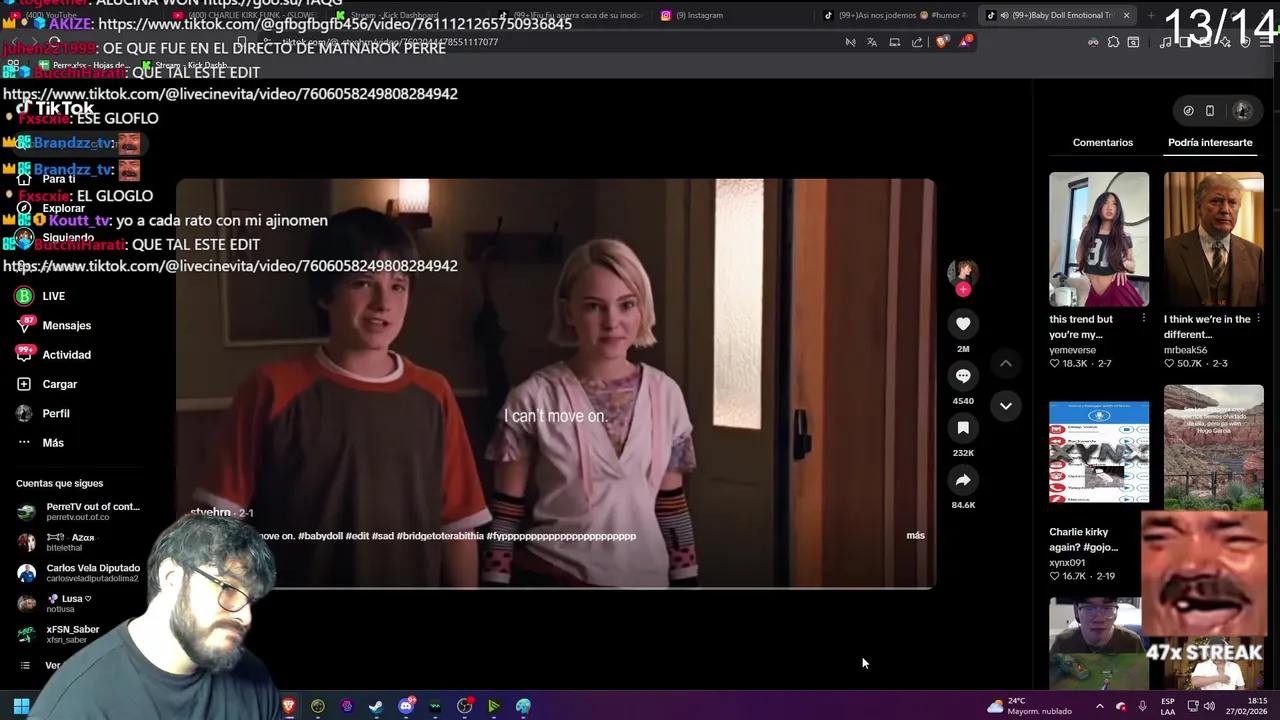
Task: Open Actividad notifications in the sidebar
Action: [54, 355]
